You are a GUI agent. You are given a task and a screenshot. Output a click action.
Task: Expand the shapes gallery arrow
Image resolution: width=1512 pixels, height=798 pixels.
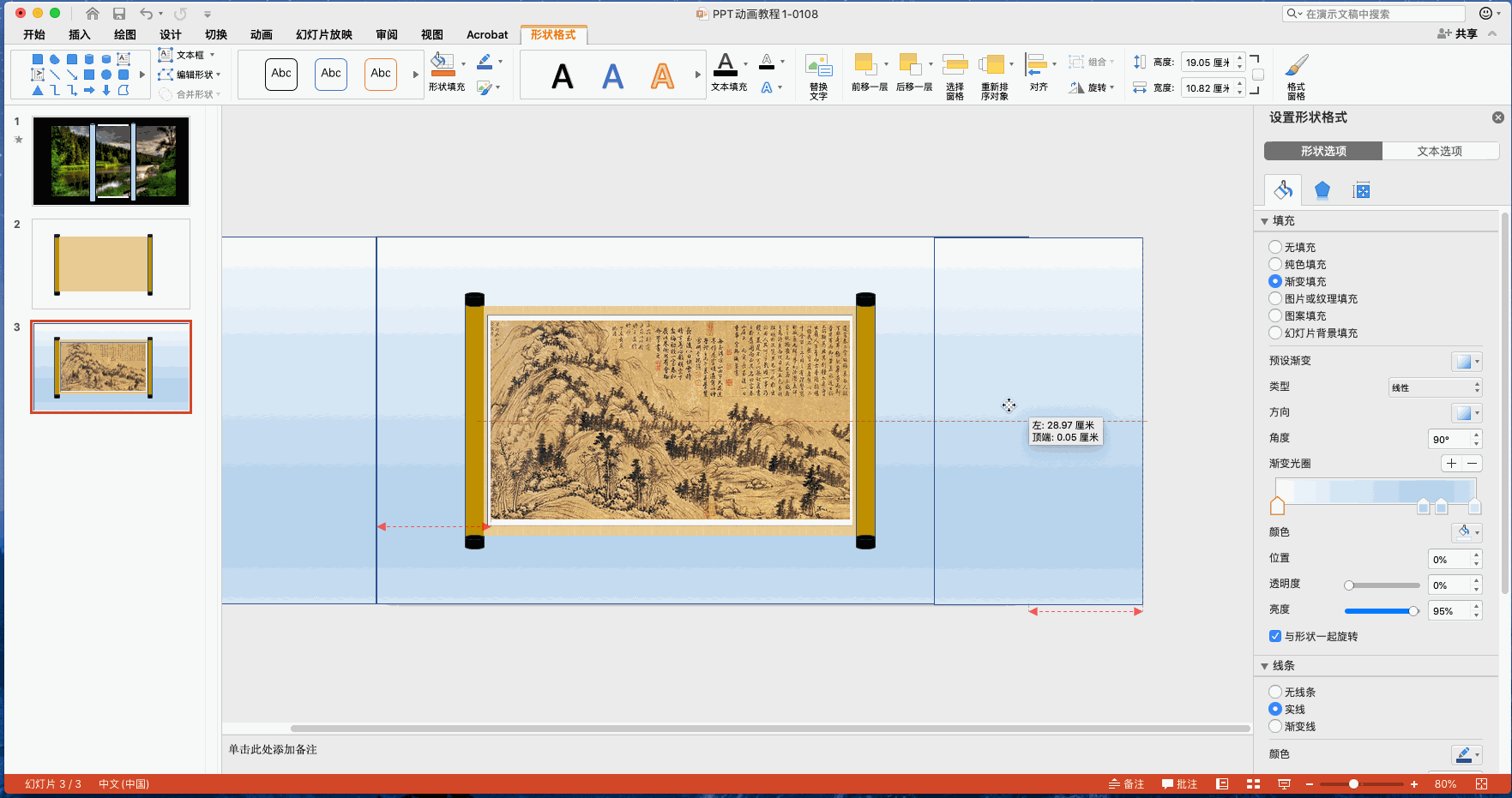(x=142, y=75)
